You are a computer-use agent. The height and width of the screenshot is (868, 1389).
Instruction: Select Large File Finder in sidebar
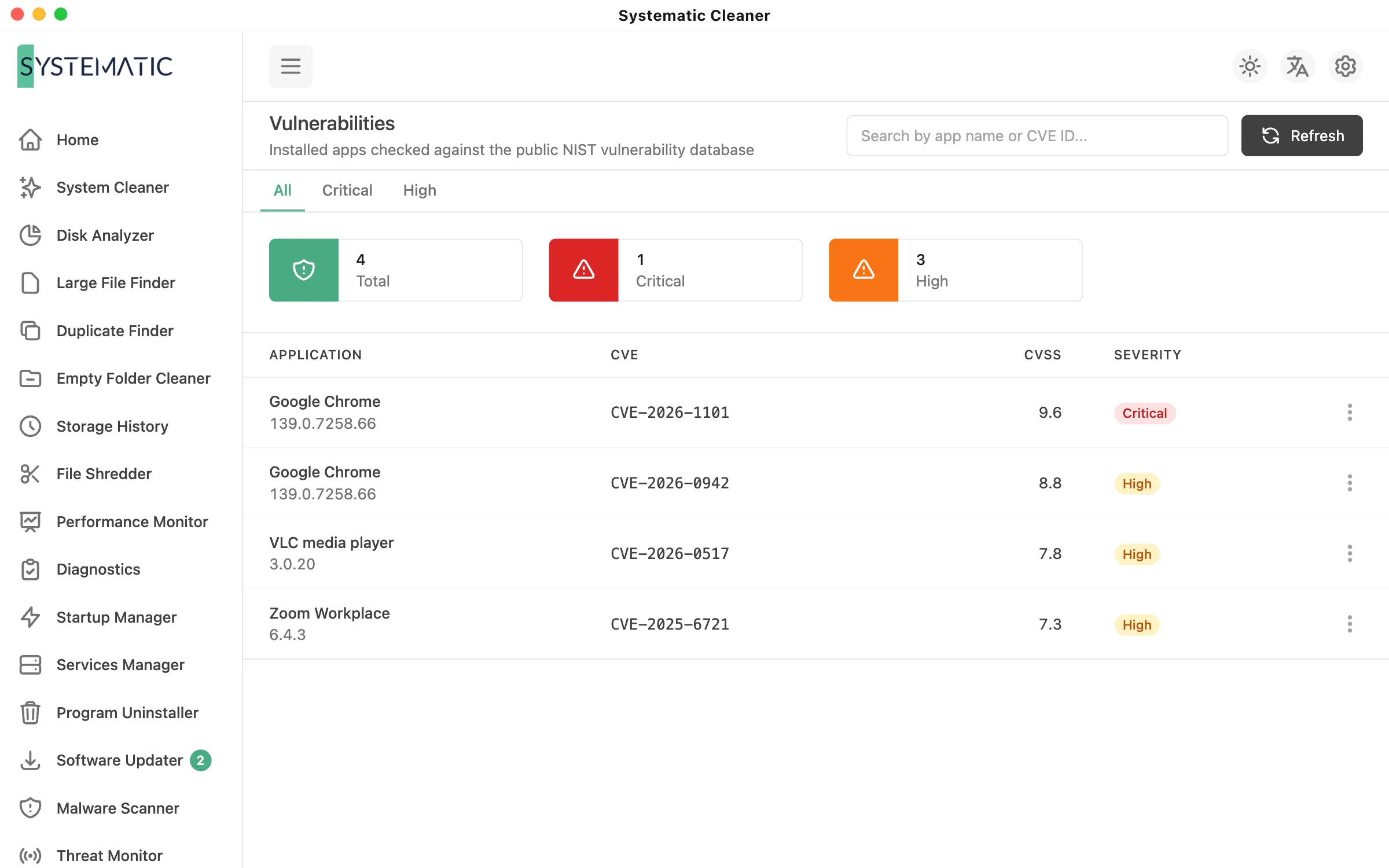coord(116,283)
